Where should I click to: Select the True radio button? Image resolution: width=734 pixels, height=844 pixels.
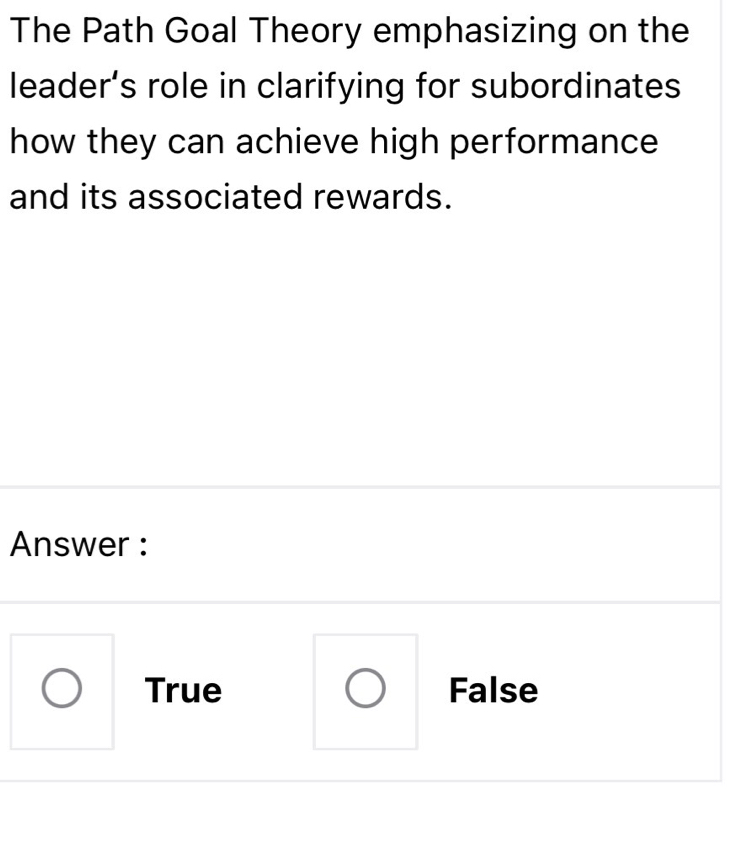62,690
